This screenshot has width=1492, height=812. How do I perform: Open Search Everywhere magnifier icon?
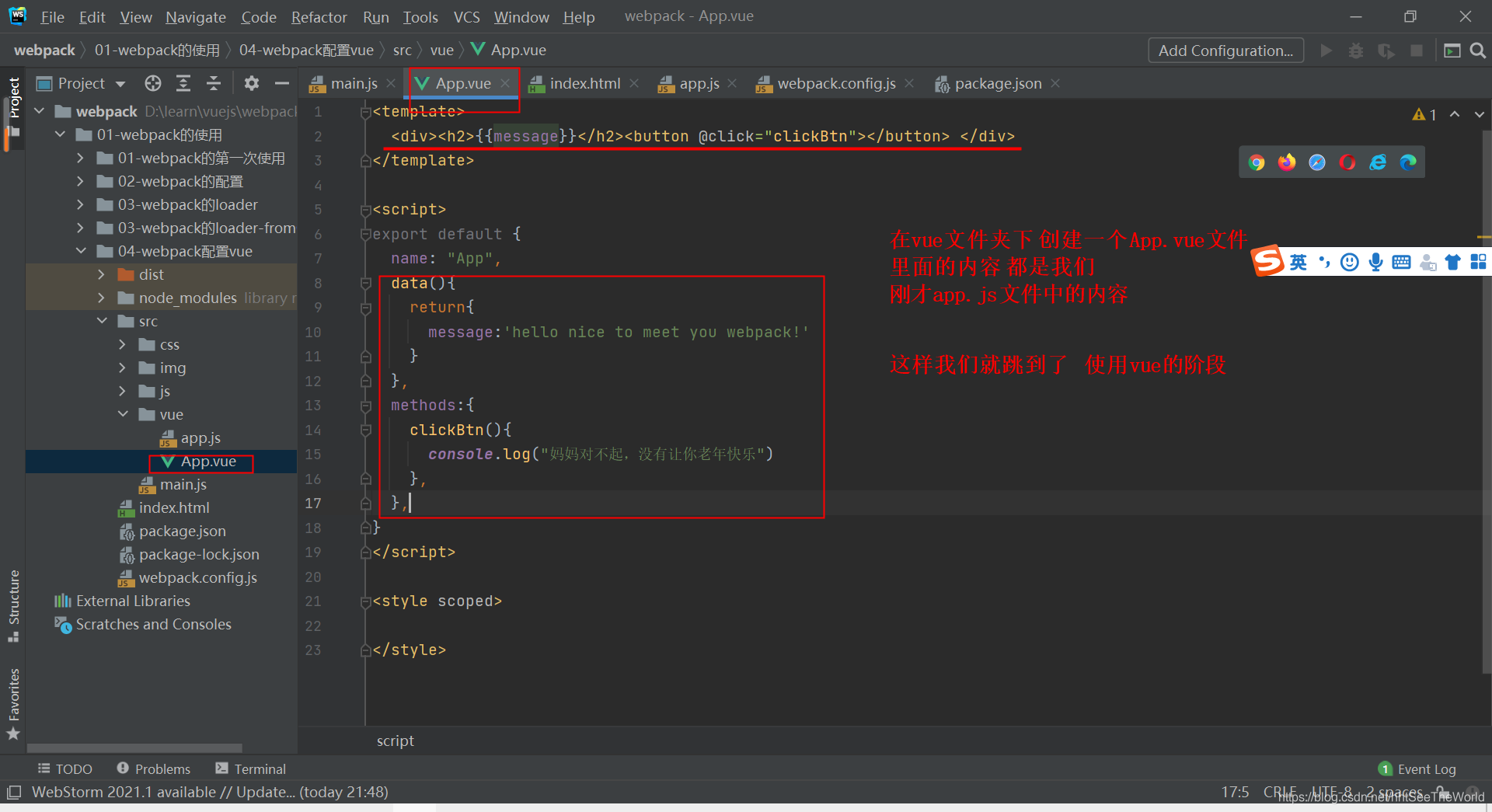(x=1478, y=51)
